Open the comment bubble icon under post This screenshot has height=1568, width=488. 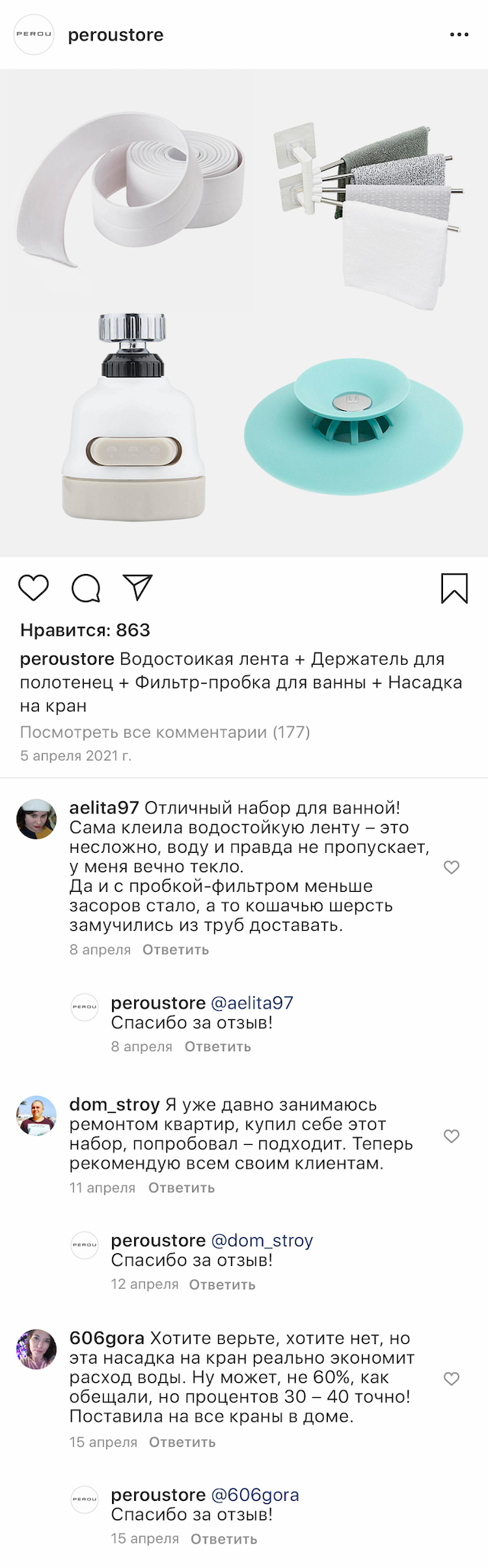(x=85, y=588)
